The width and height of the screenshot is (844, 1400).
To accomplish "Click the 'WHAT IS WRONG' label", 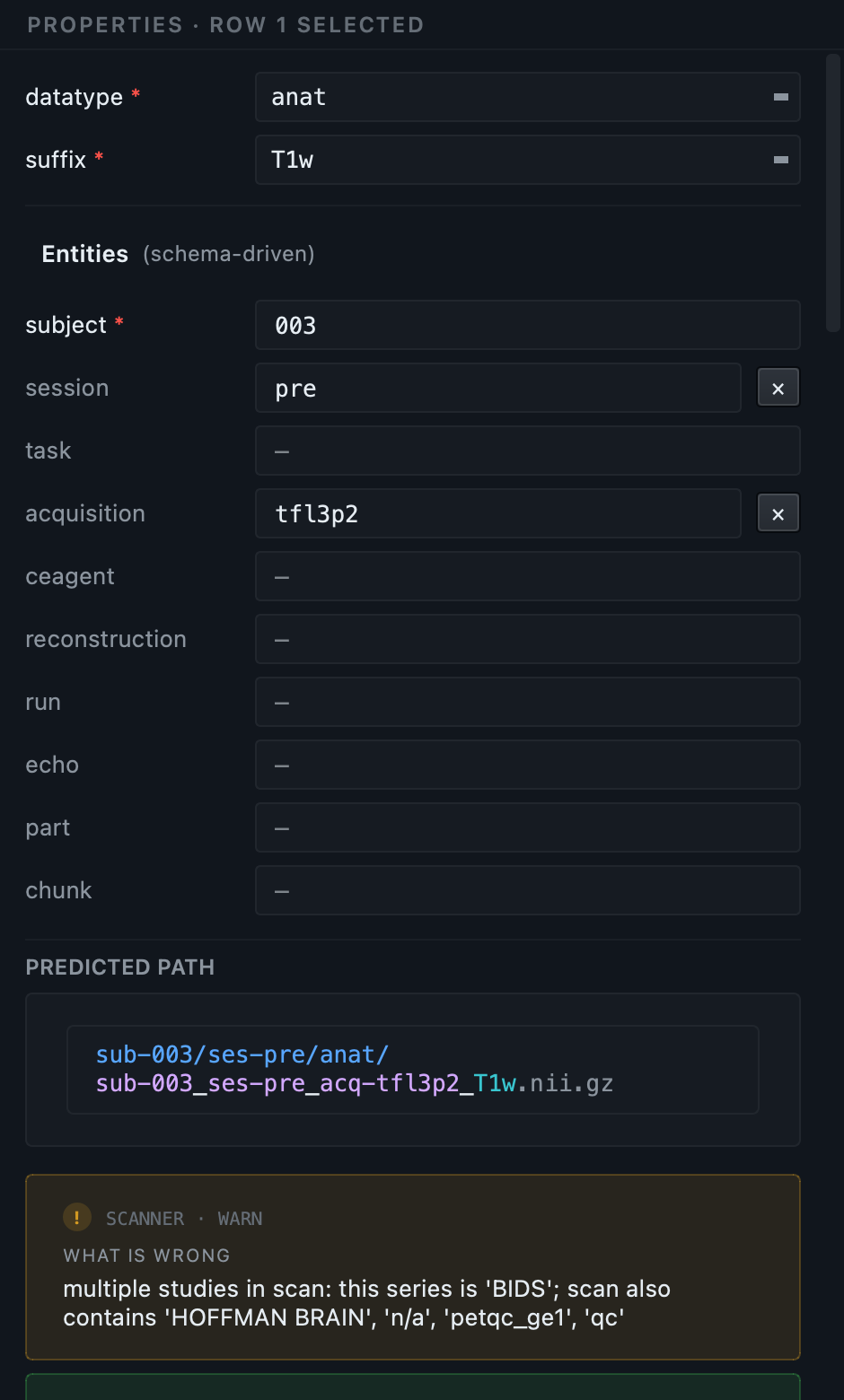I will click(146, 1256).
